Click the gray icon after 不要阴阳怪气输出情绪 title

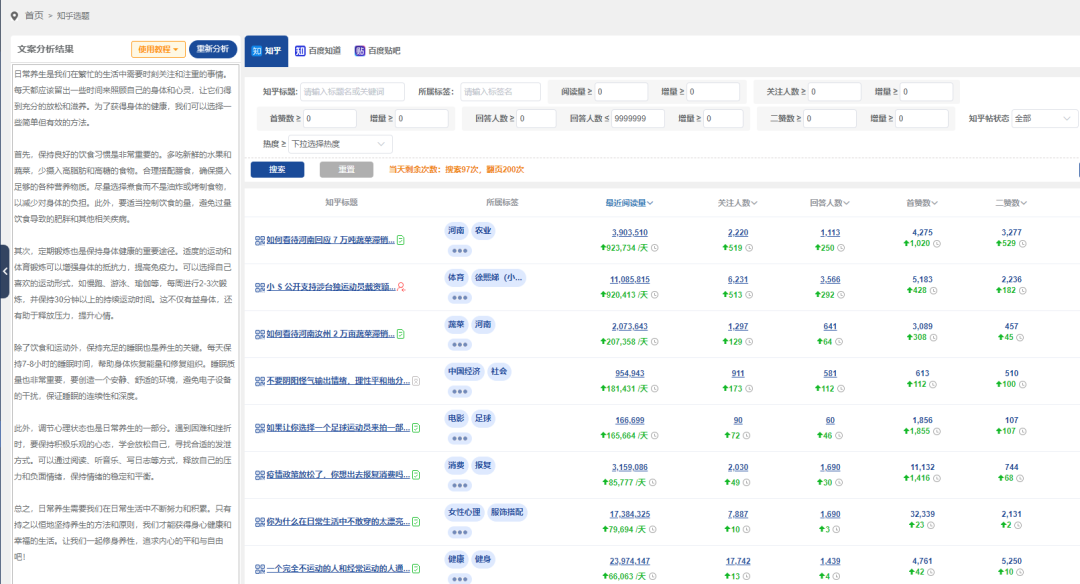pyautogui.click(x=416, y=381)
